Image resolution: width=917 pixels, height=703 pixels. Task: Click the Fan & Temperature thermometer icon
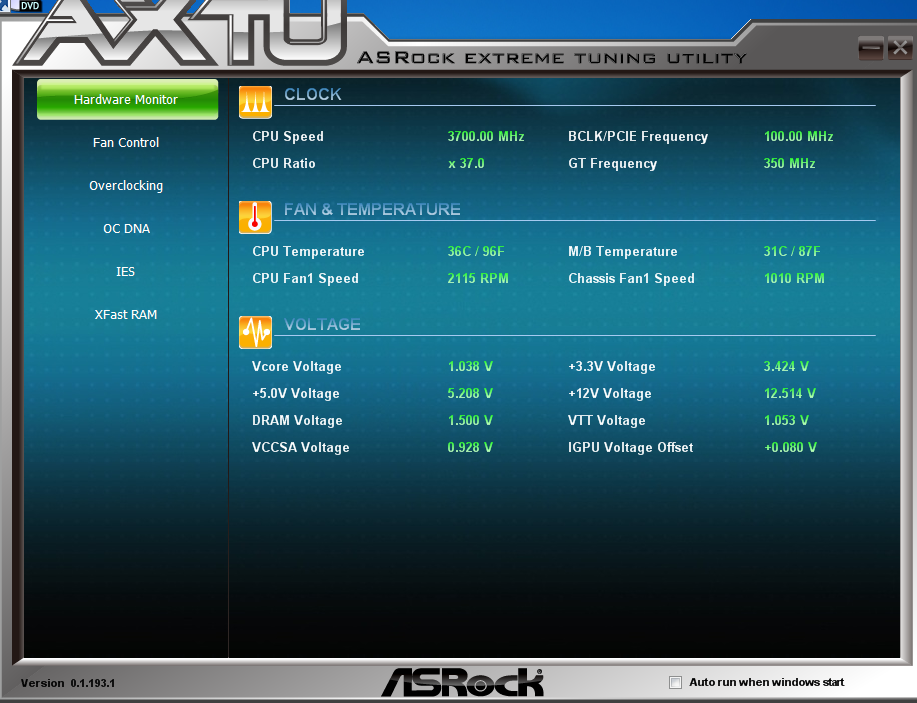pos(255,217)
